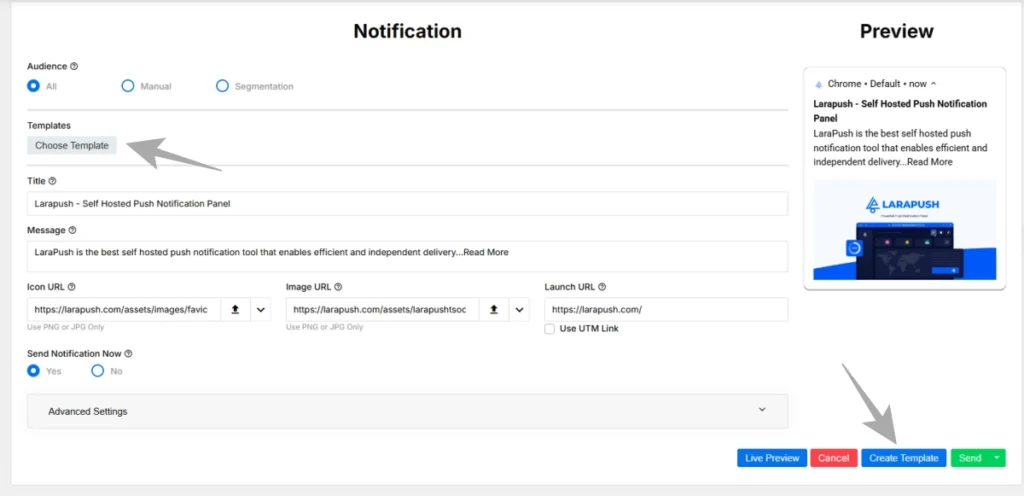
Task: Click the Audience help icon
Action: [x=74, y=66]
